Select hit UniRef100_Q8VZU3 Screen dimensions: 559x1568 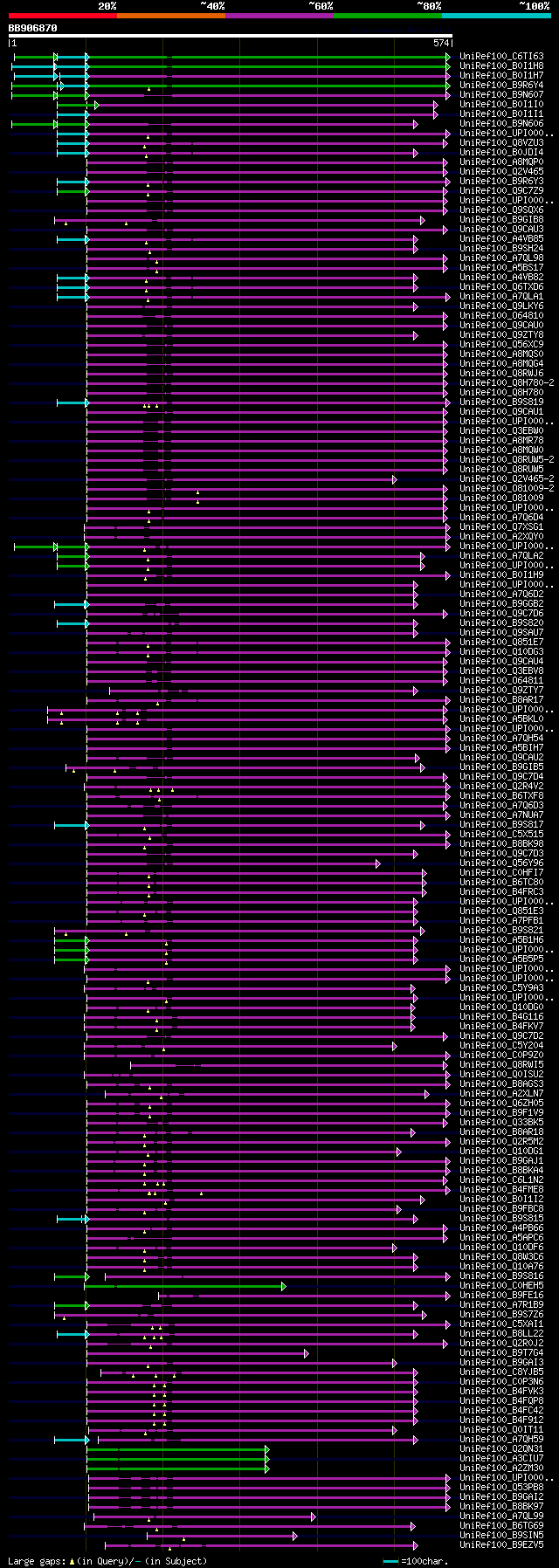click(501, 143)
